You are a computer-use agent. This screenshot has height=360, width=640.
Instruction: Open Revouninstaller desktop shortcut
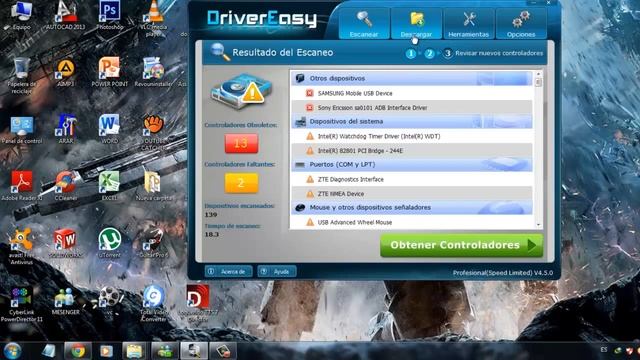click(153, 73)
